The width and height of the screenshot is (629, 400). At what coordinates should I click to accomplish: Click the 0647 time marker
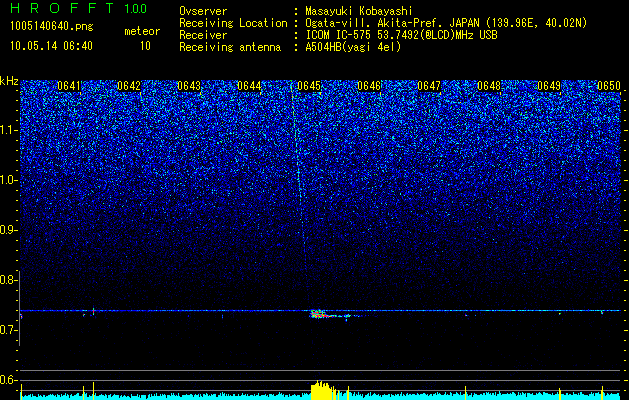pyautogui.click(x=429, y=86)
